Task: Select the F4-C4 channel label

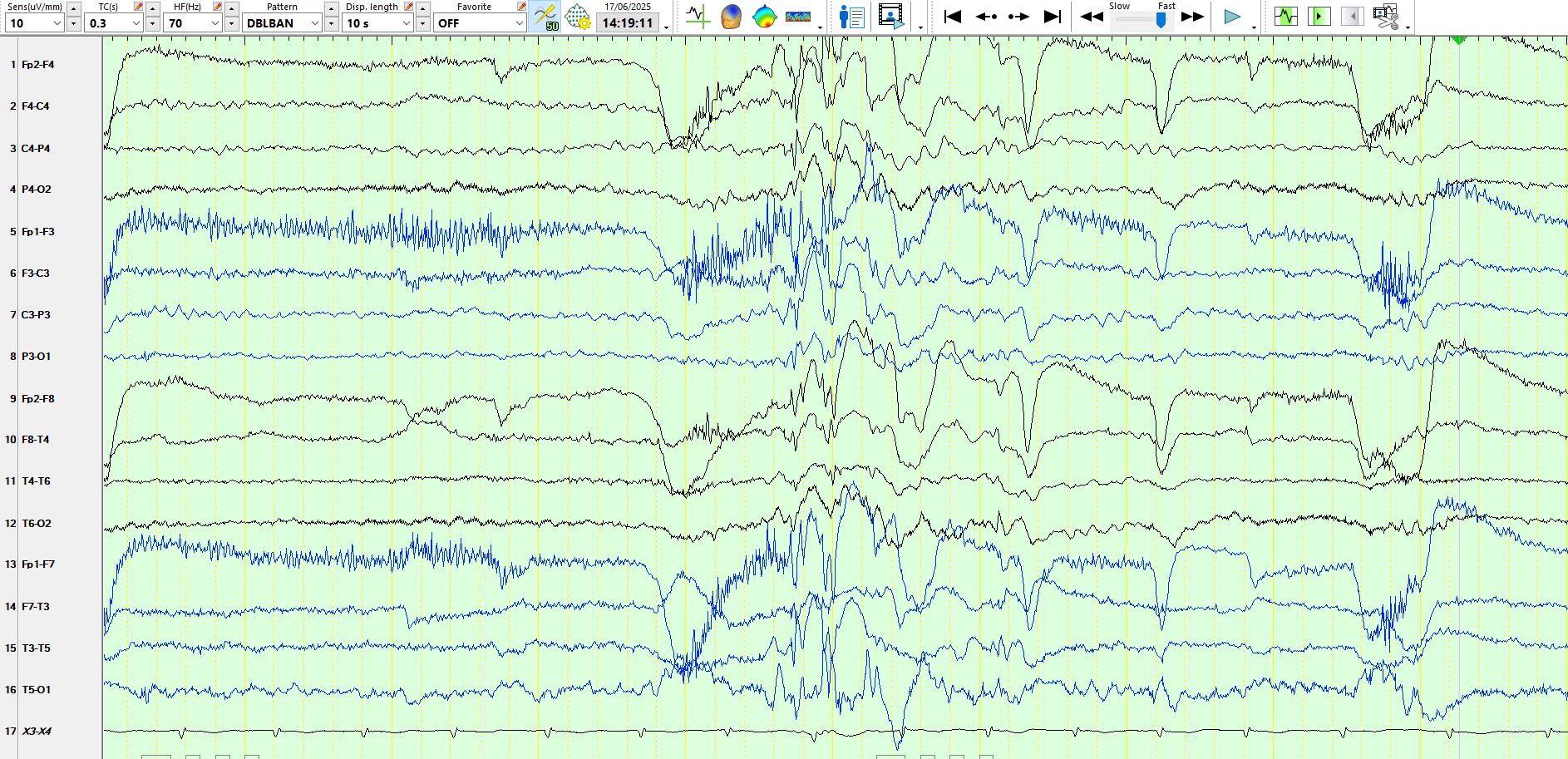Action: point(35,106)
